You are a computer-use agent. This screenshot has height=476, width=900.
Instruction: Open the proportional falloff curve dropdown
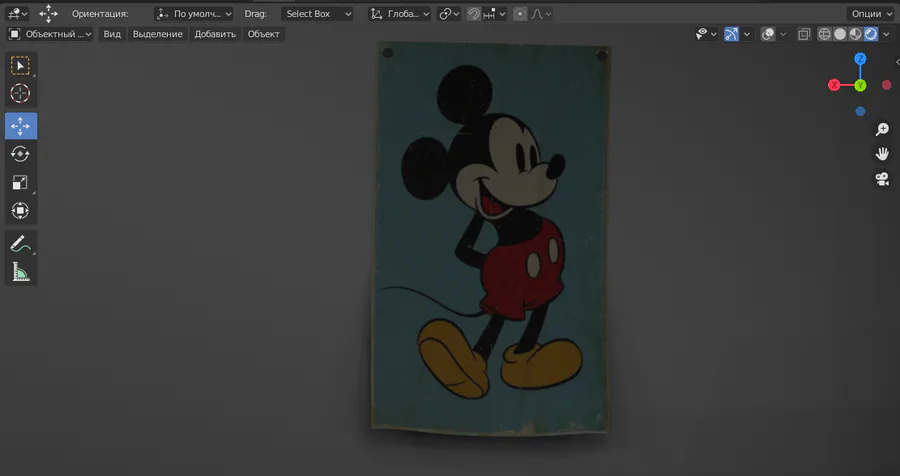541,14
